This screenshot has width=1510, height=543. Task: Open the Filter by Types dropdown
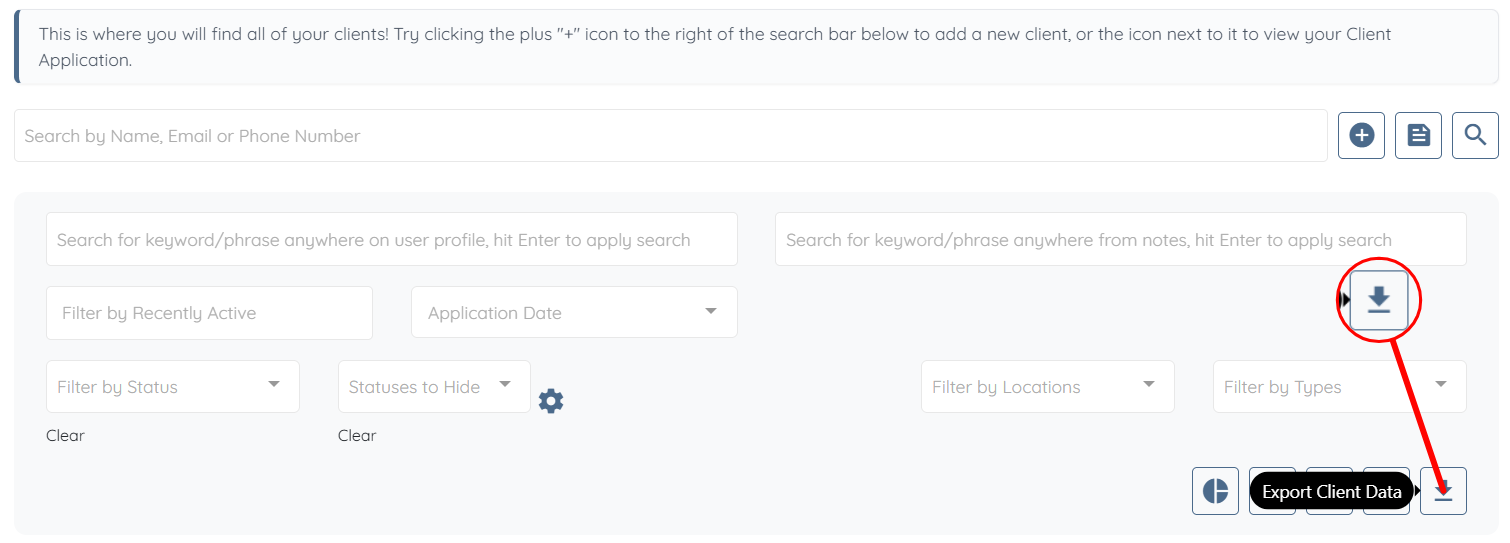[x=1339, y=387]
